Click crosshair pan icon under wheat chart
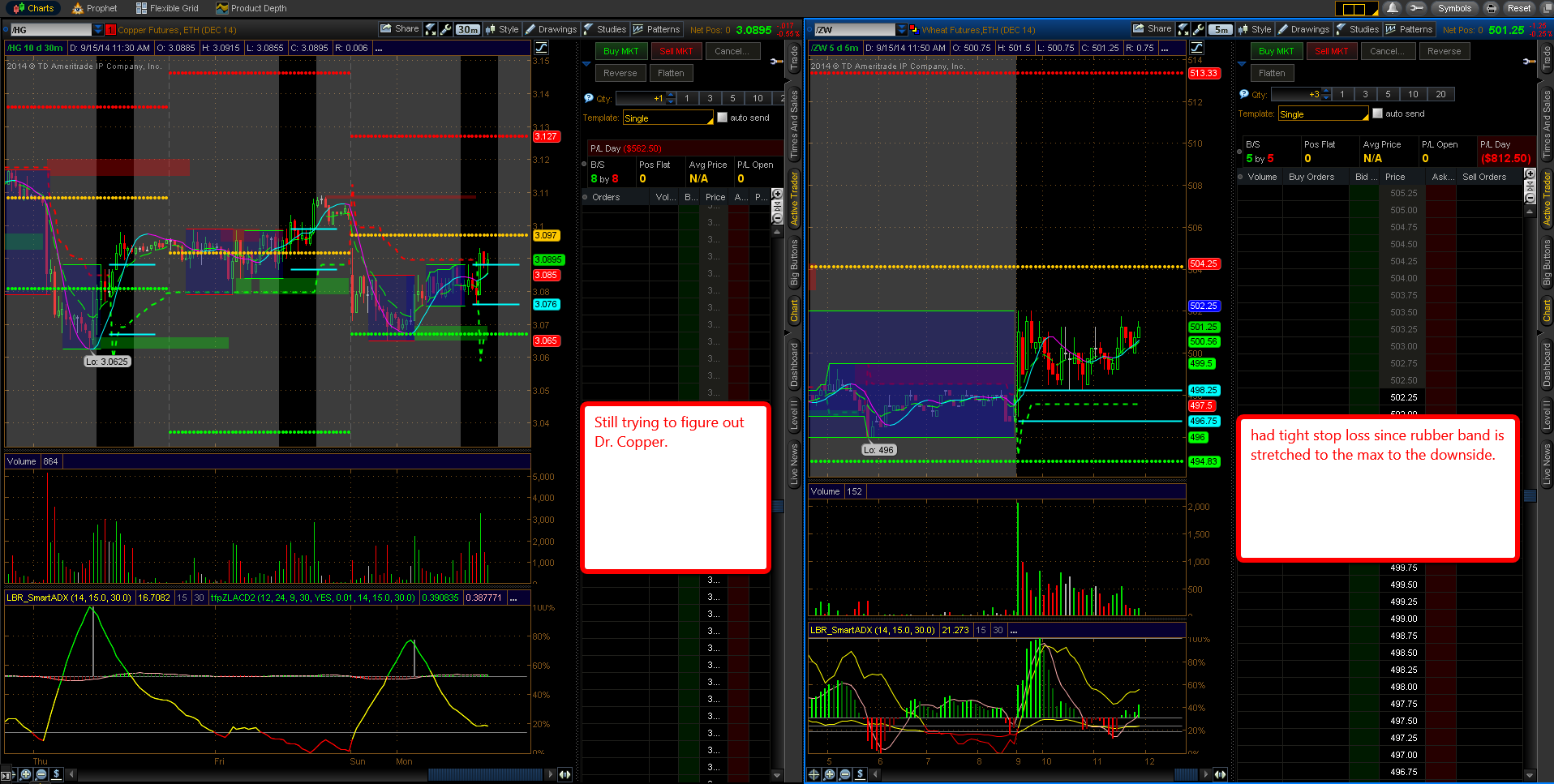The height and width of the screenshot is (784, 1554). click(x=814, y=774)
